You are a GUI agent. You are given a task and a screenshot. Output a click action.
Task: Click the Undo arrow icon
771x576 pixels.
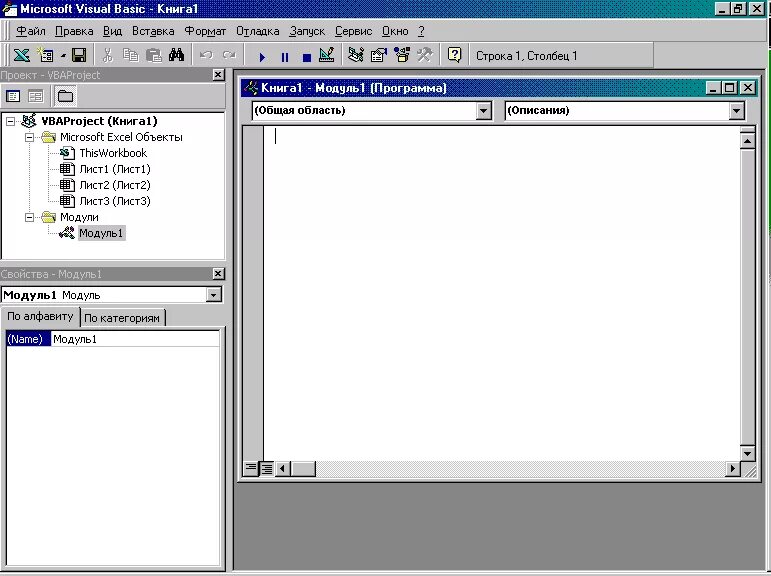click(206, 55)
